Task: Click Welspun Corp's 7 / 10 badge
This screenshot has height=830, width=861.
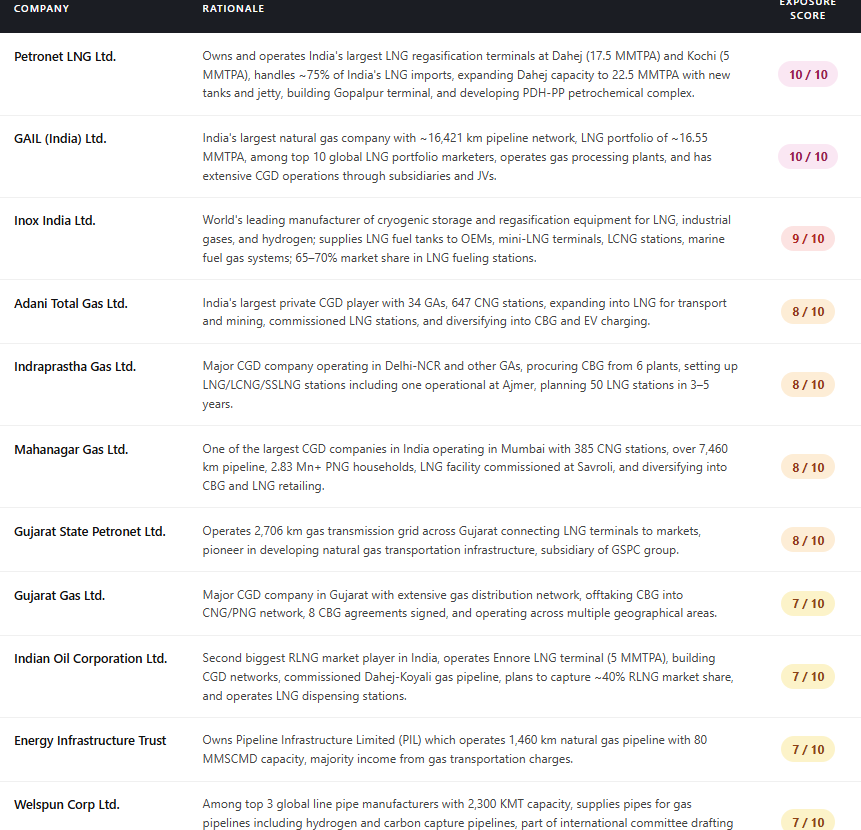Action: [x=808, y=821]
